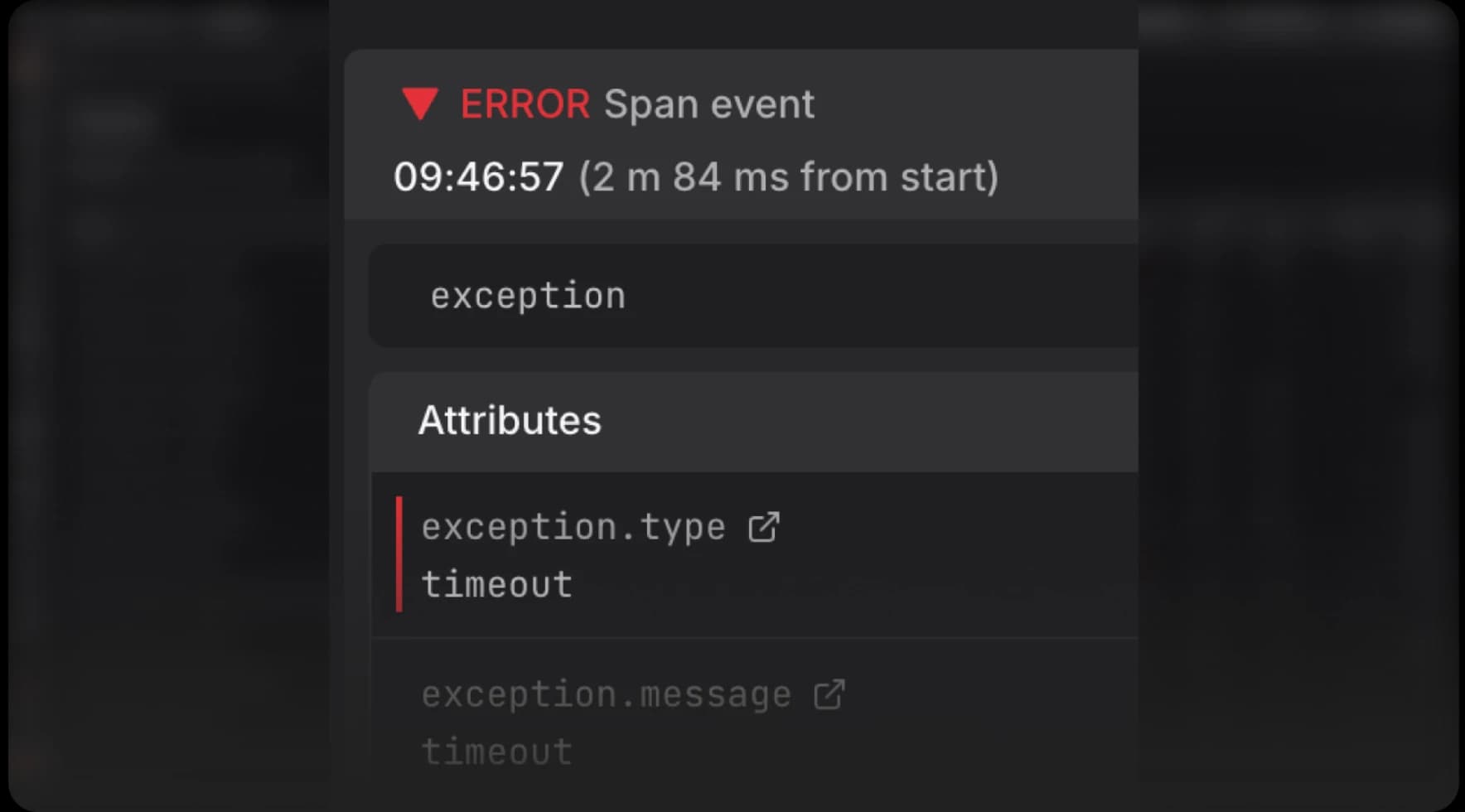Select the 09:46:57 timestamp
This screenshot has width=1465, height=812.
click(479, 176)
